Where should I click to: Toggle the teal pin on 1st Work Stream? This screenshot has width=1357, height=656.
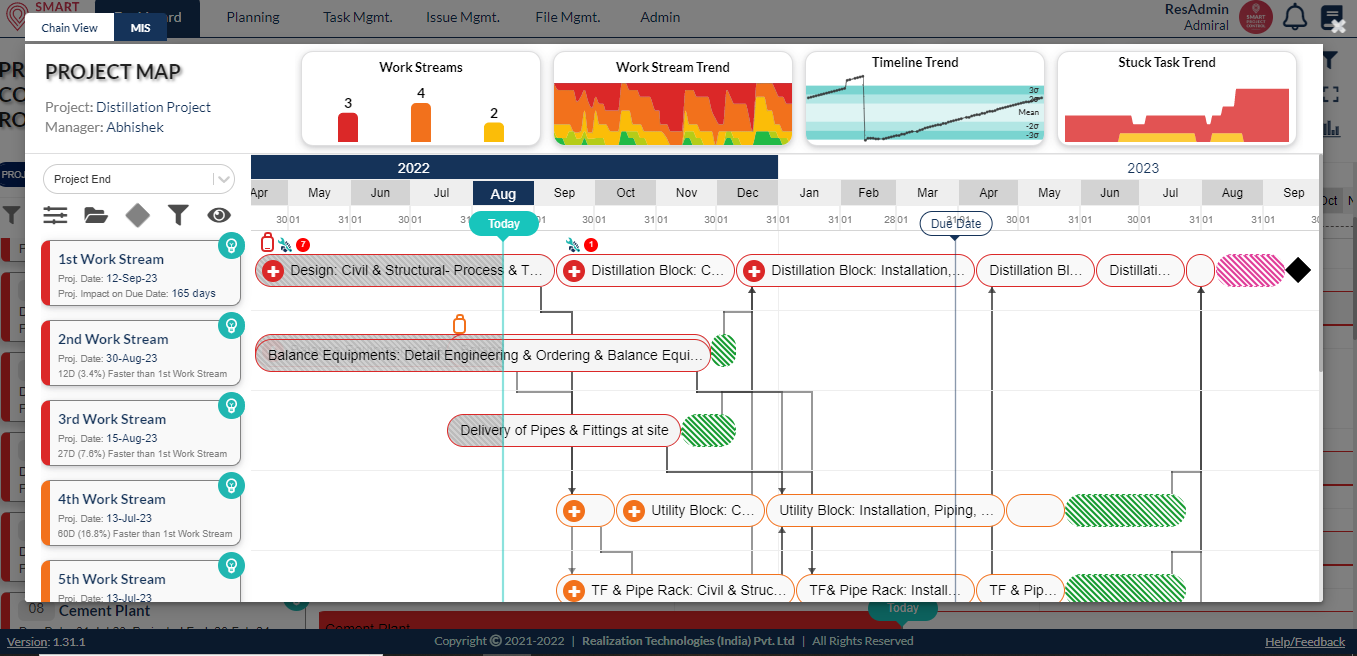click(x=231, y=244)
